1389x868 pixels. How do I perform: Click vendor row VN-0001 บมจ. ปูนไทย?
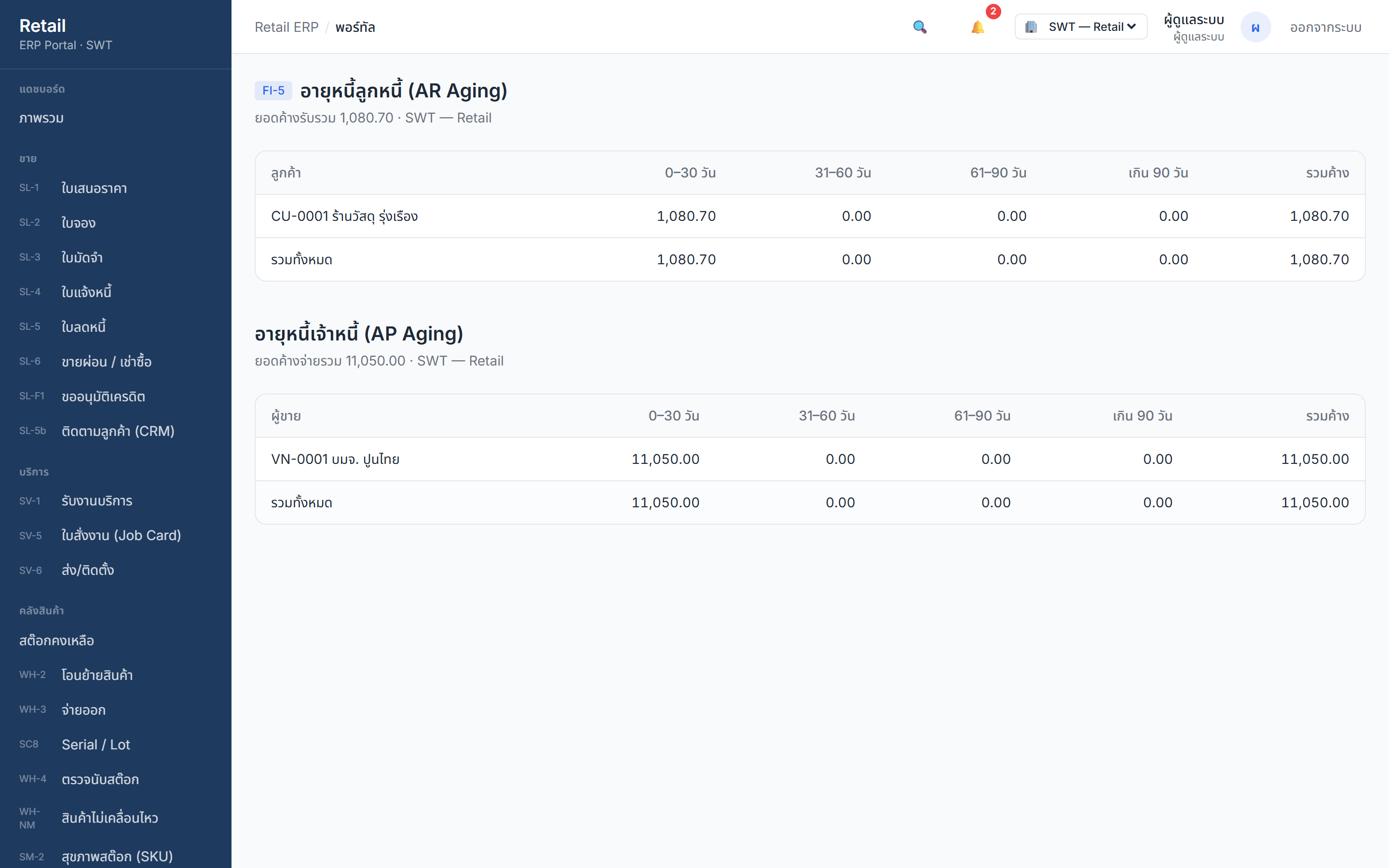(x=810, y=459)
